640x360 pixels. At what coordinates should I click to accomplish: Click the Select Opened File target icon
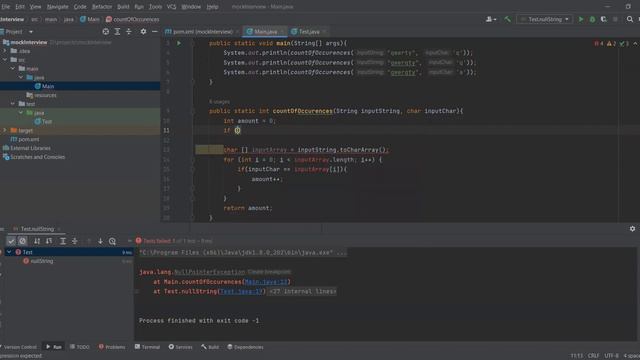click(x=106, y=31)
